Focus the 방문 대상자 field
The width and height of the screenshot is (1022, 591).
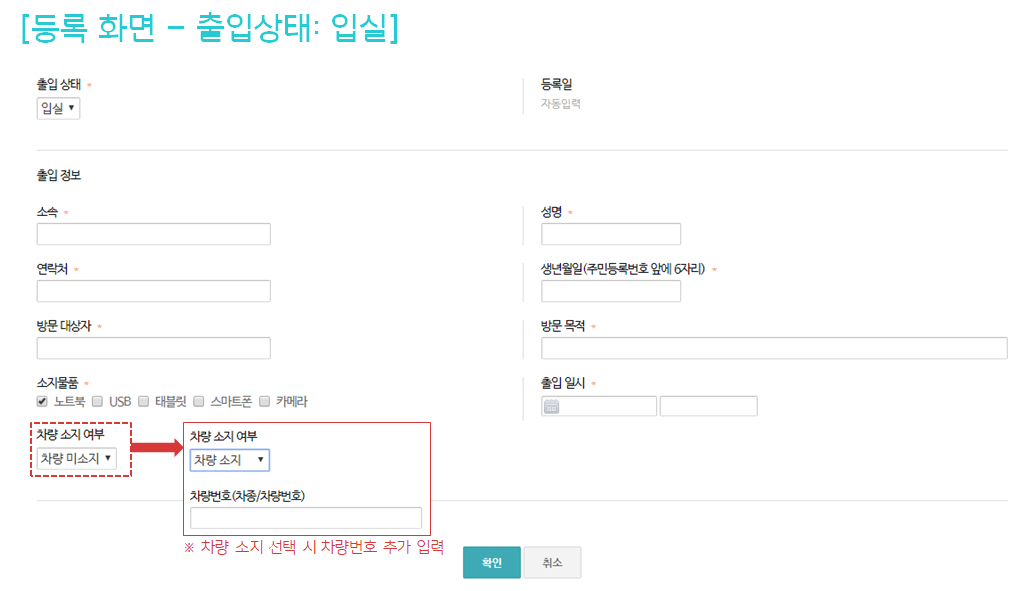point(153,348)
